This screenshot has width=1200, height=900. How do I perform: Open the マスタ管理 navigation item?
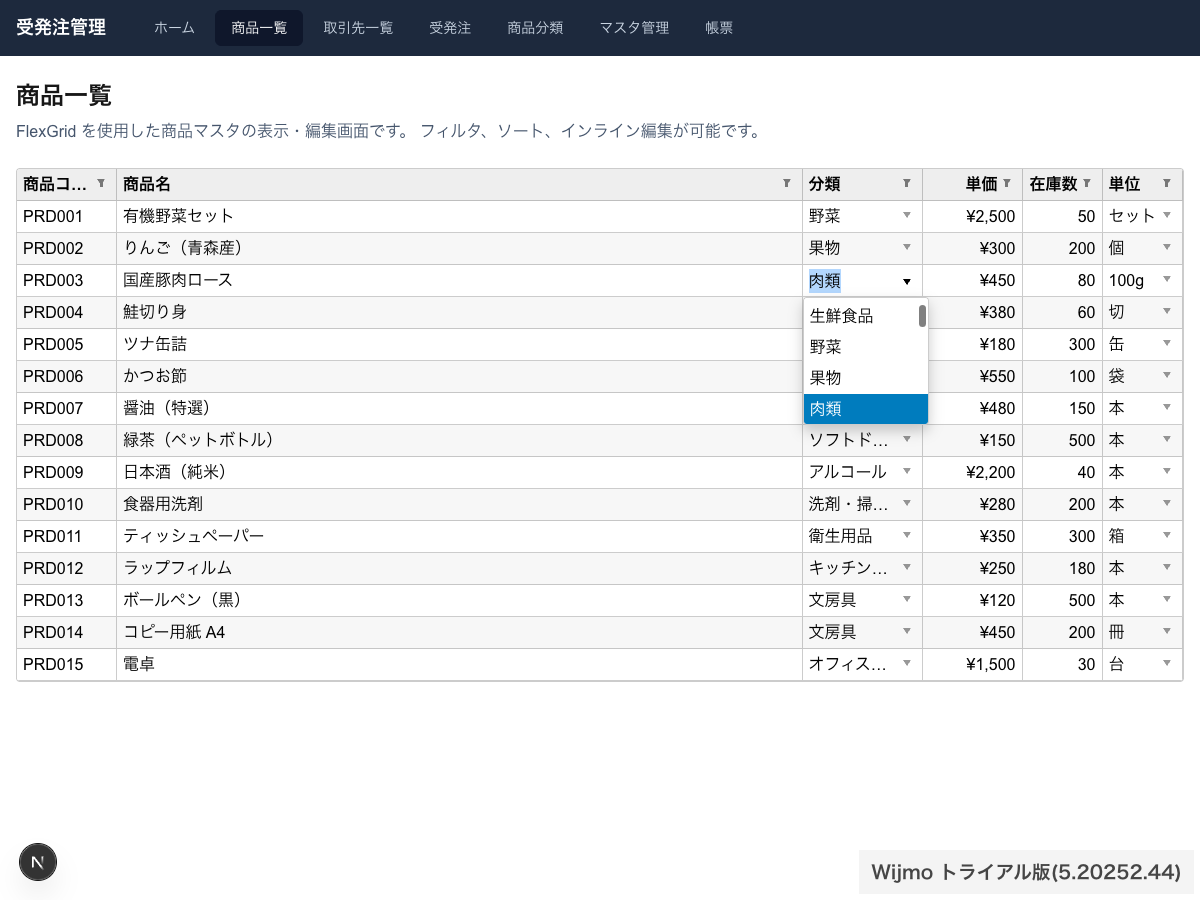[x=634, y=28]
